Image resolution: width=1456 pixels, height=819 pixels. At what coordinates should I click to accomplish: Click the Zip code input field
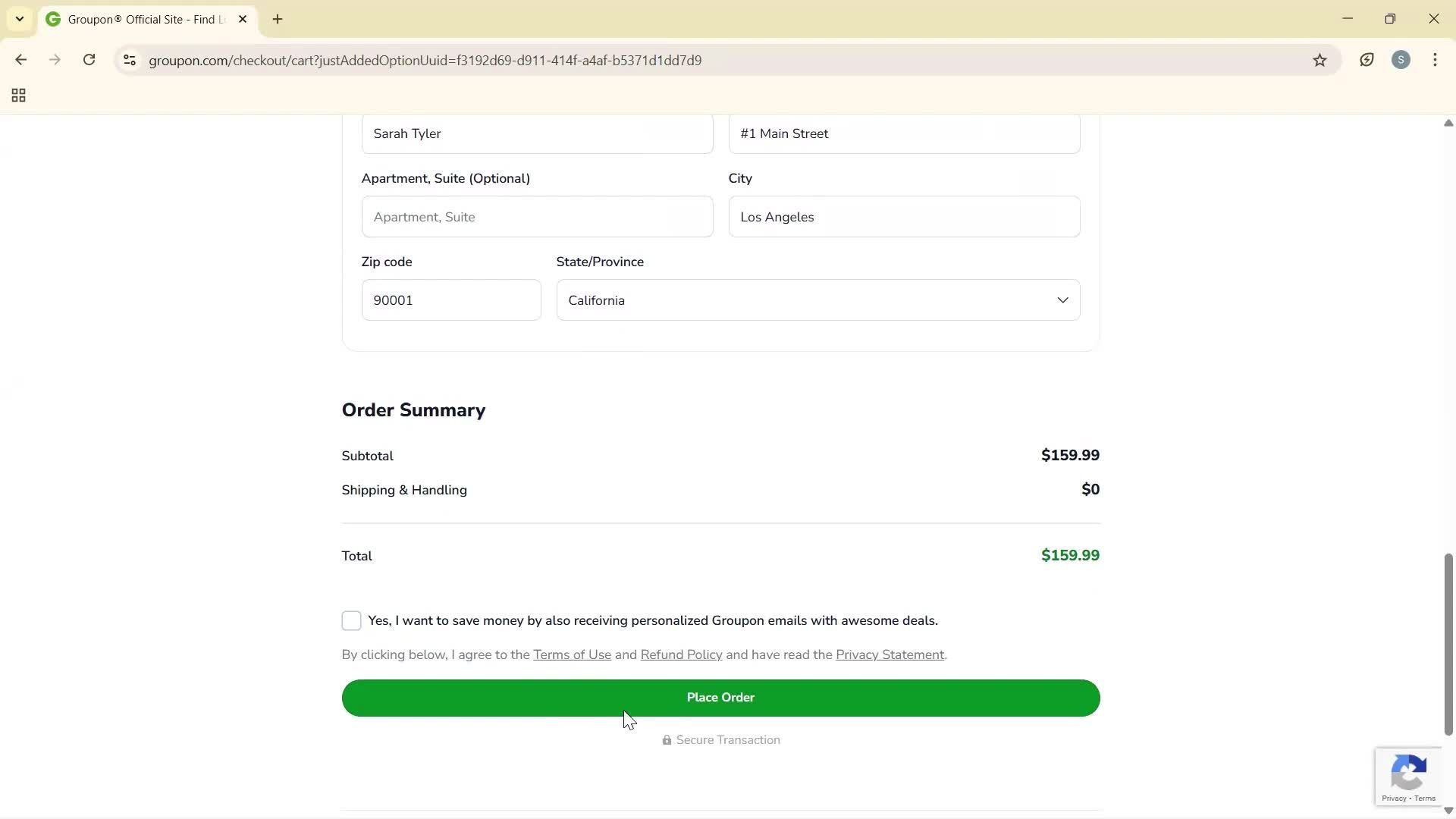point(451,300)
